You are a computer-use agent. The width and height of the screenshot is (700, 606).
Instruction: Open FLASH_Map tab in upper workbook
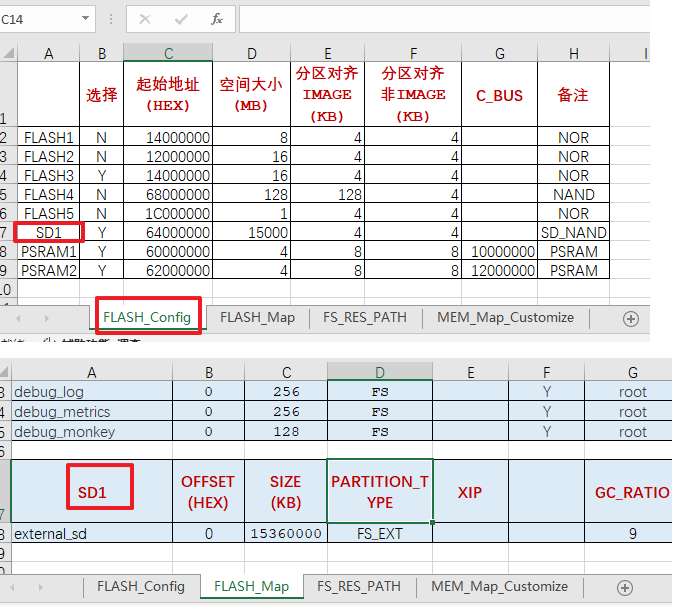coord(257,318)
